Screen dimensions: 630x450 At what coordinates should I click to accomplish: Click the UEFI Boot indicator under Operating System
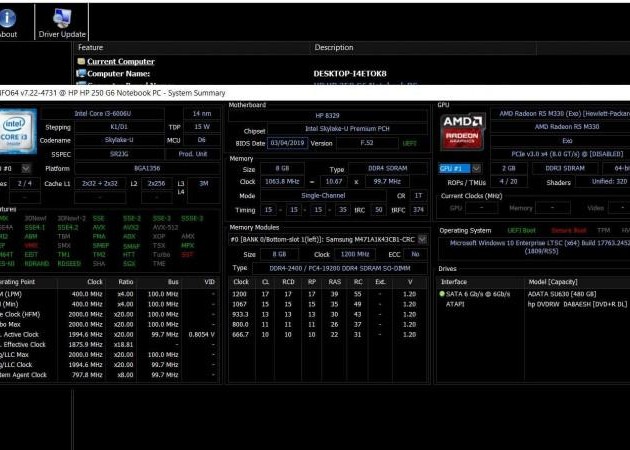(x=521, y=230)
